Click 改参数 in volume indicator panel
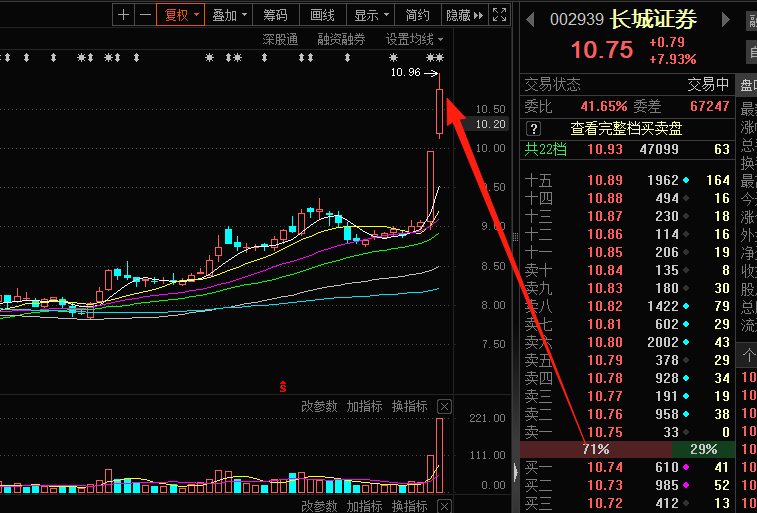The width and height of the screenshot is (757, 513). (319, 406)
